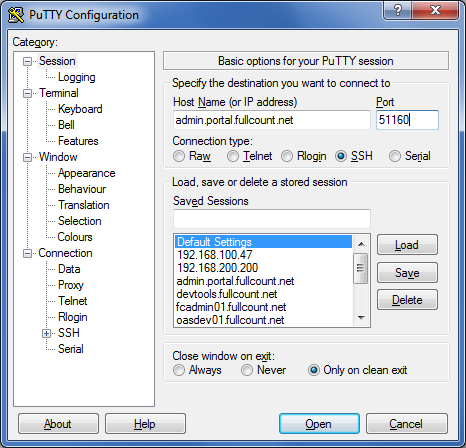Screen dimensions: 466x448
Task: Click the sessions list scrollbar thumb
Action: click(360, 269)
